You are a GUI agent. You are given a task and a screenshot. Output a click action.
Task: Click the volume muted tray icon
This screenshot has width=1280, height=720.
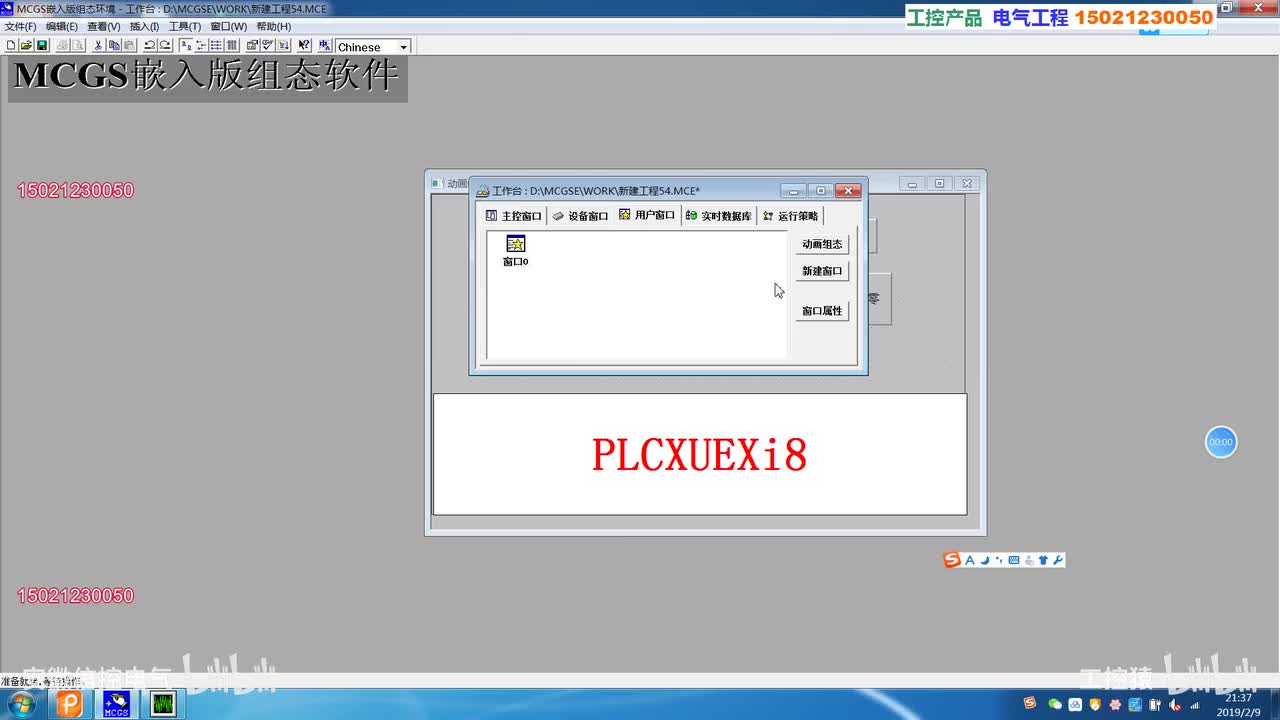[1175, 705]
